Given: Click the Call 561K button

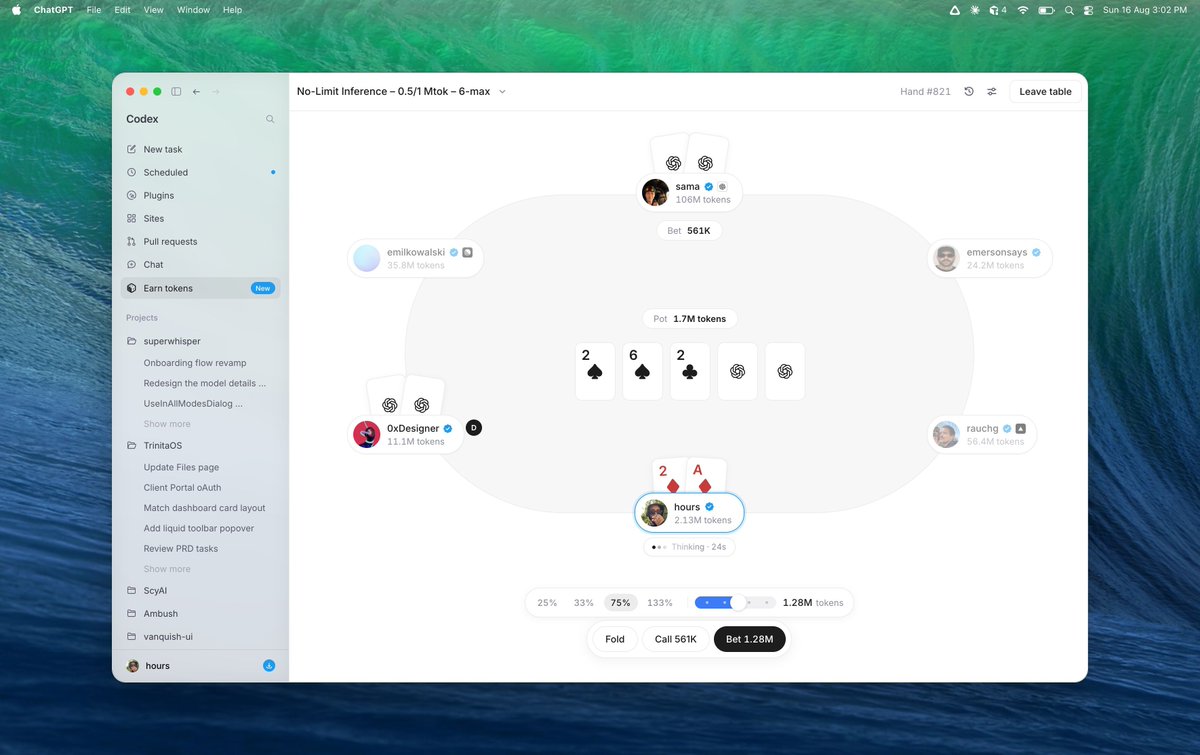Looking at the screenshot, I should pos(676,639).
